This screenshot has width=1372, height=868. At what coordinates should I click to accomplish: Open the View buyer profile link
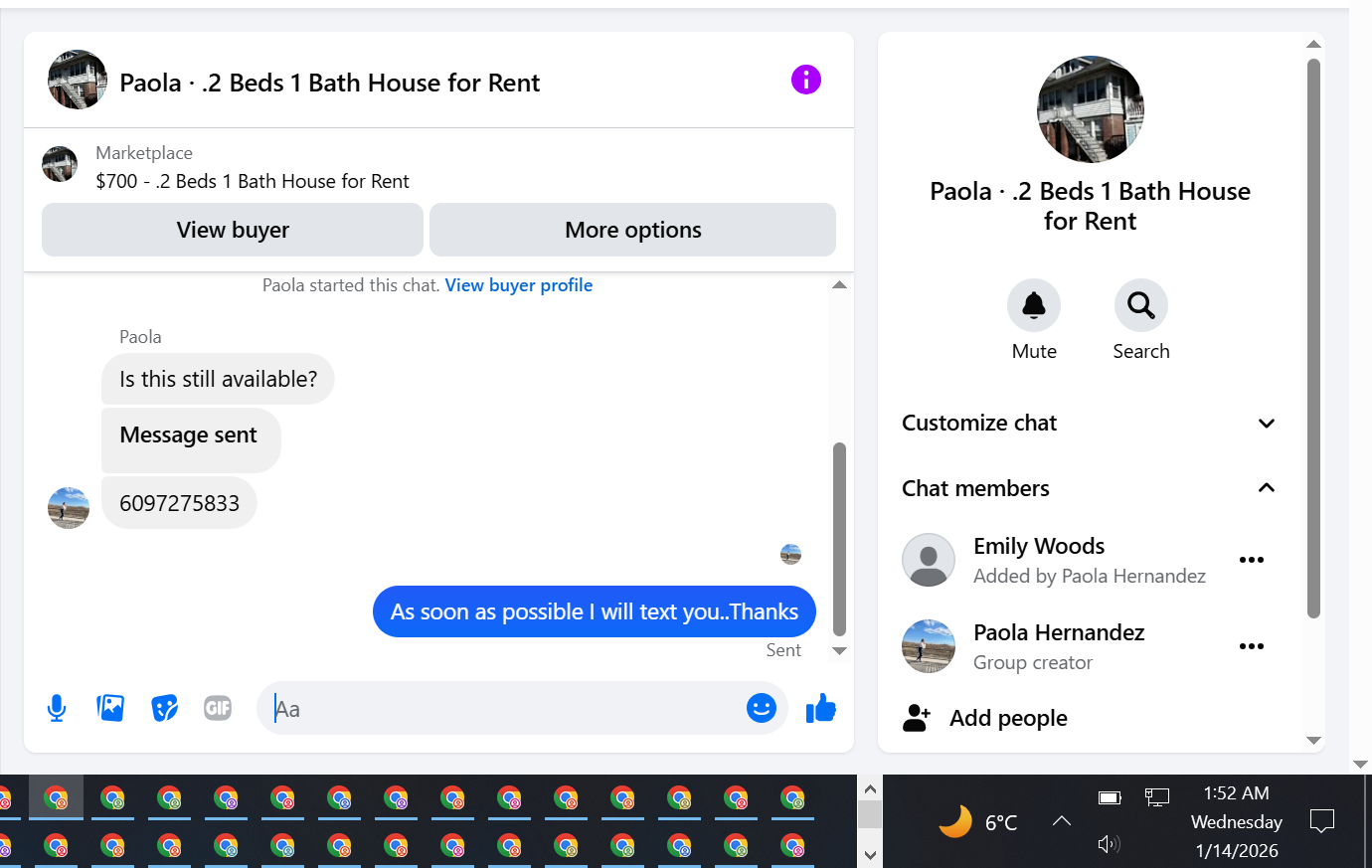click(x=519, y=285)
